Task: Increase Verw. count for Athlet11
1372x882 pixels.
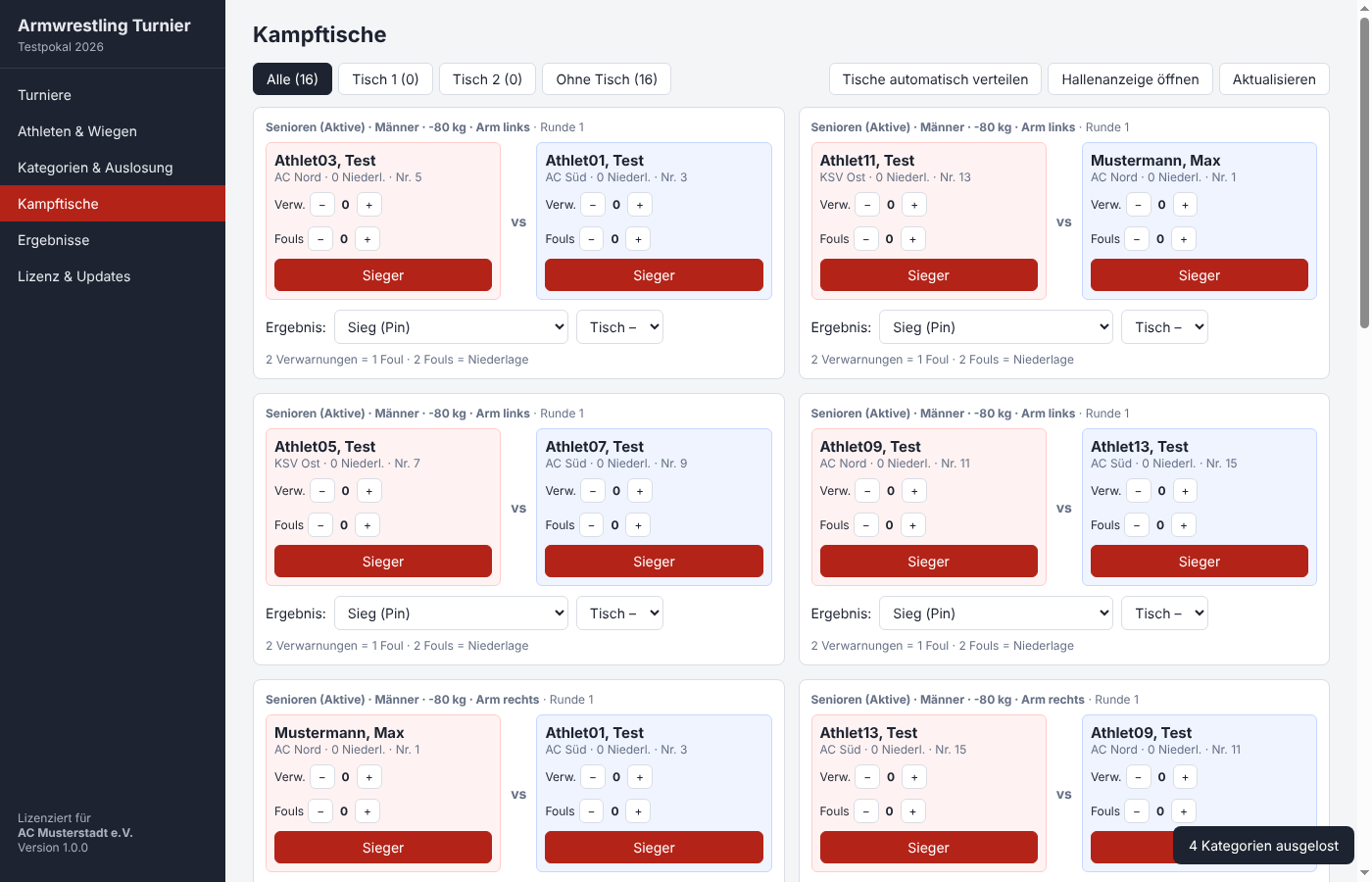Action: 914,205
